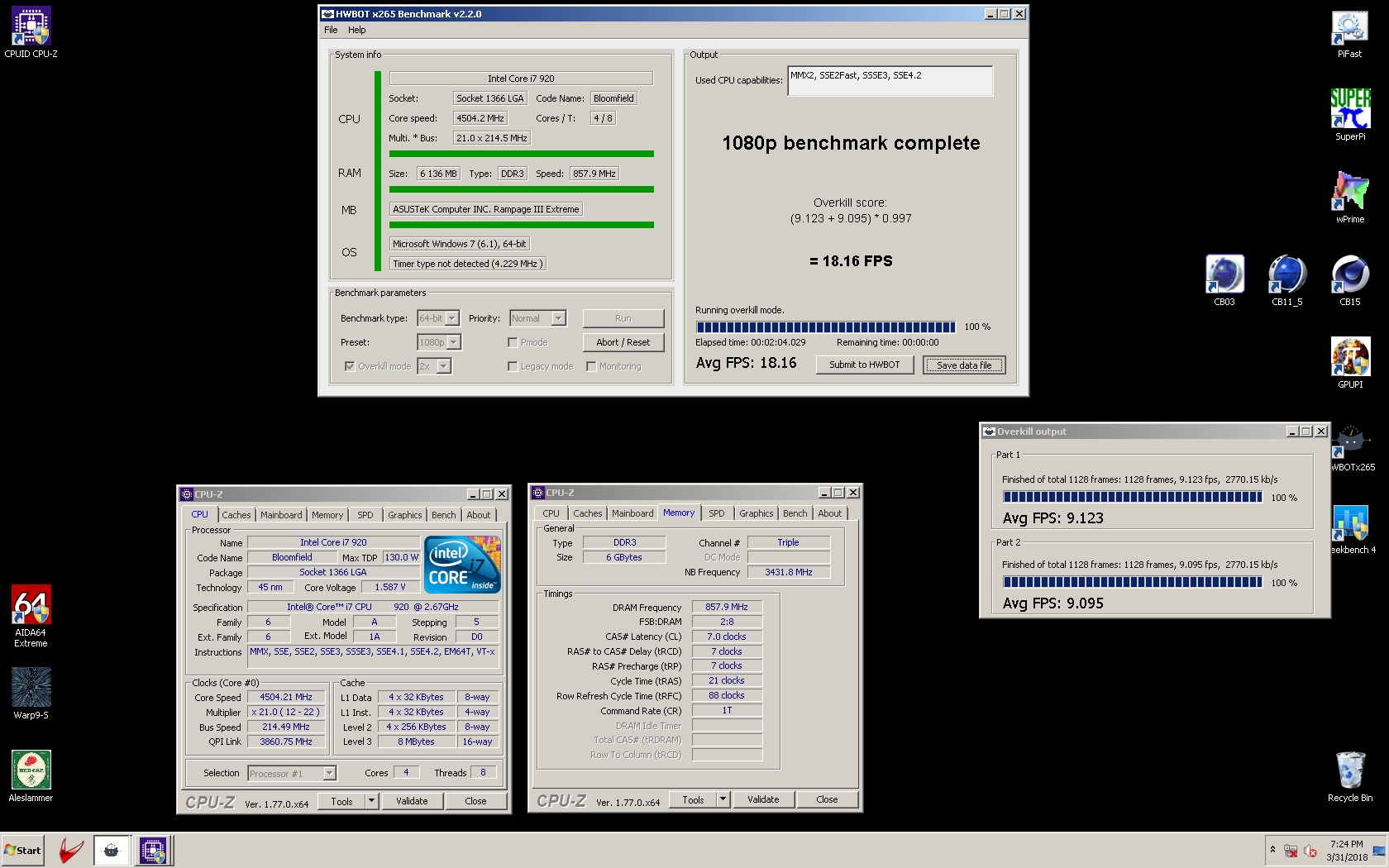Open Graphics tab in left CPU-Z

[405, 515]
